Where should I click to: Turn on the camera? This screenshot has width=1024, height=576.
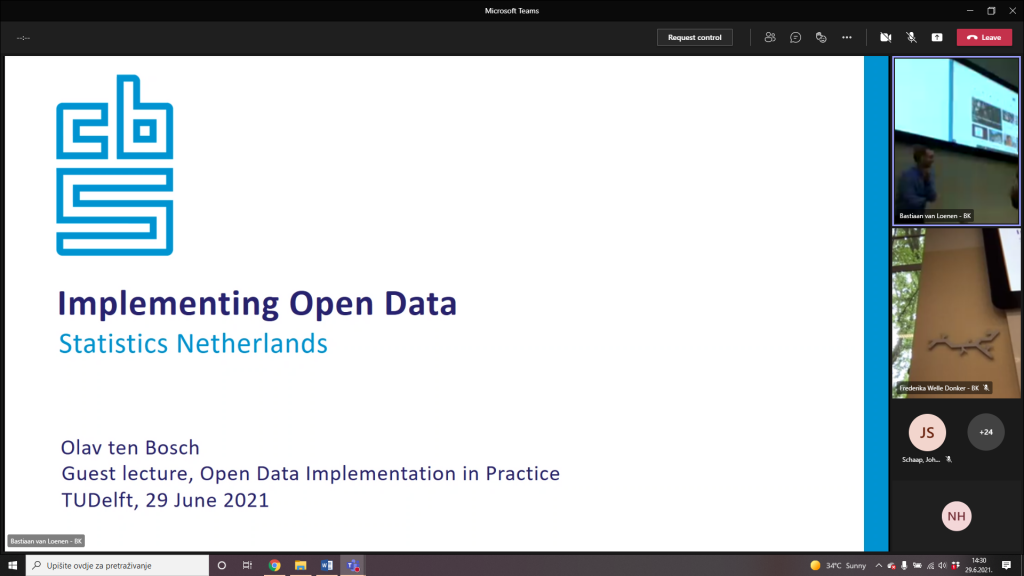(x=885, y=37)
